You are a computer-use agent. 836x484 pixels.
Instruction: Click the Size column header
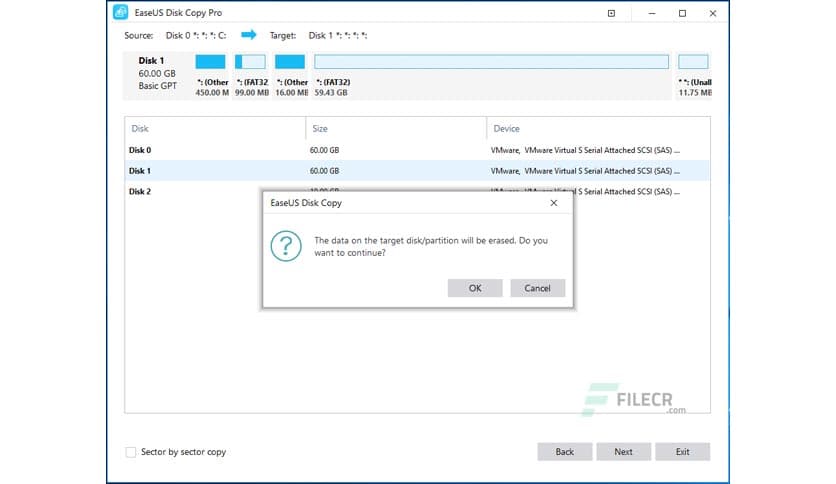pyautogui.click(x=396, y=128)
